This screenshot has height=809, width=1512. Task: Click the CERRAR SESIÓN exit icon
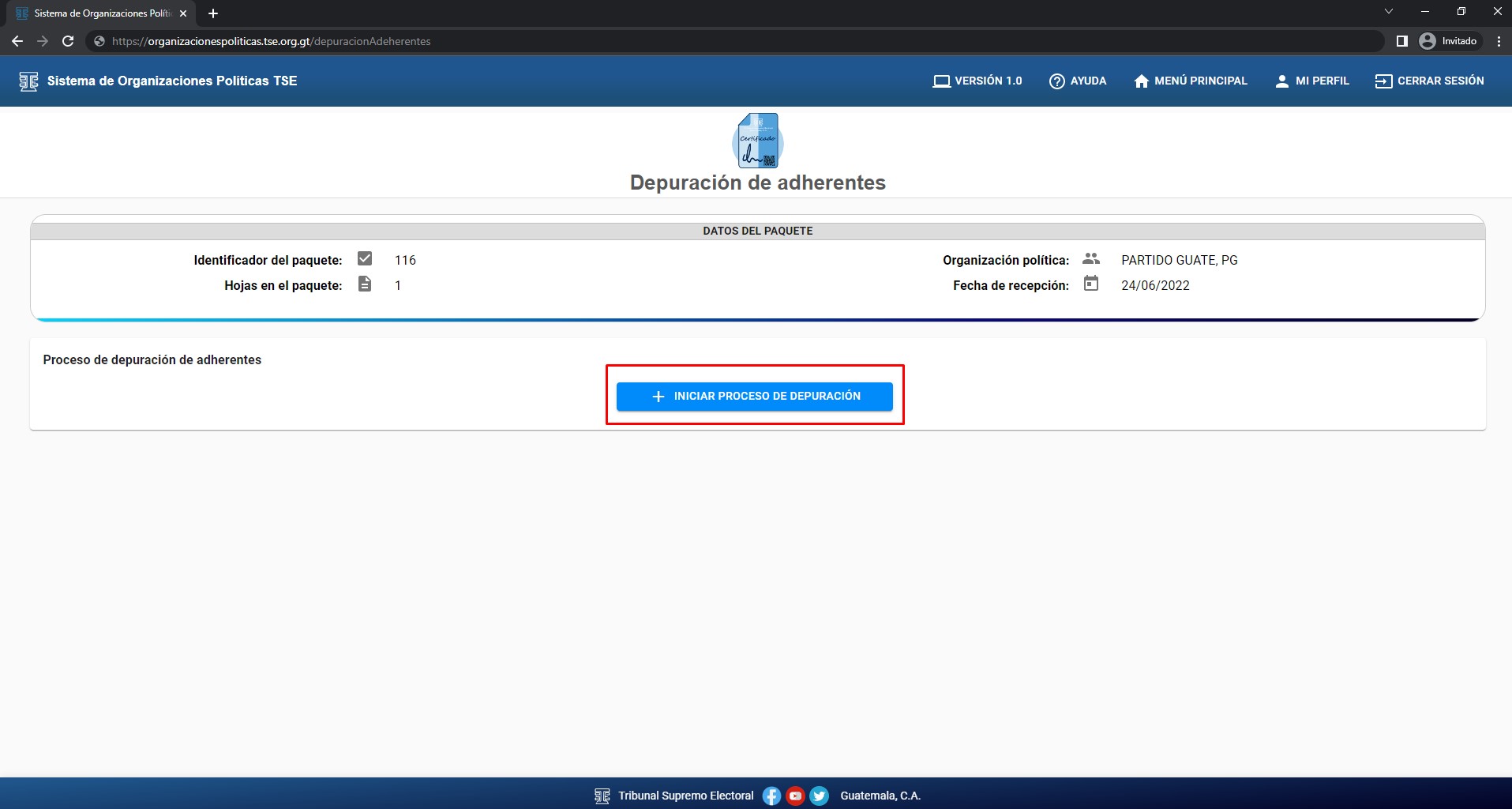point(1383,81)
